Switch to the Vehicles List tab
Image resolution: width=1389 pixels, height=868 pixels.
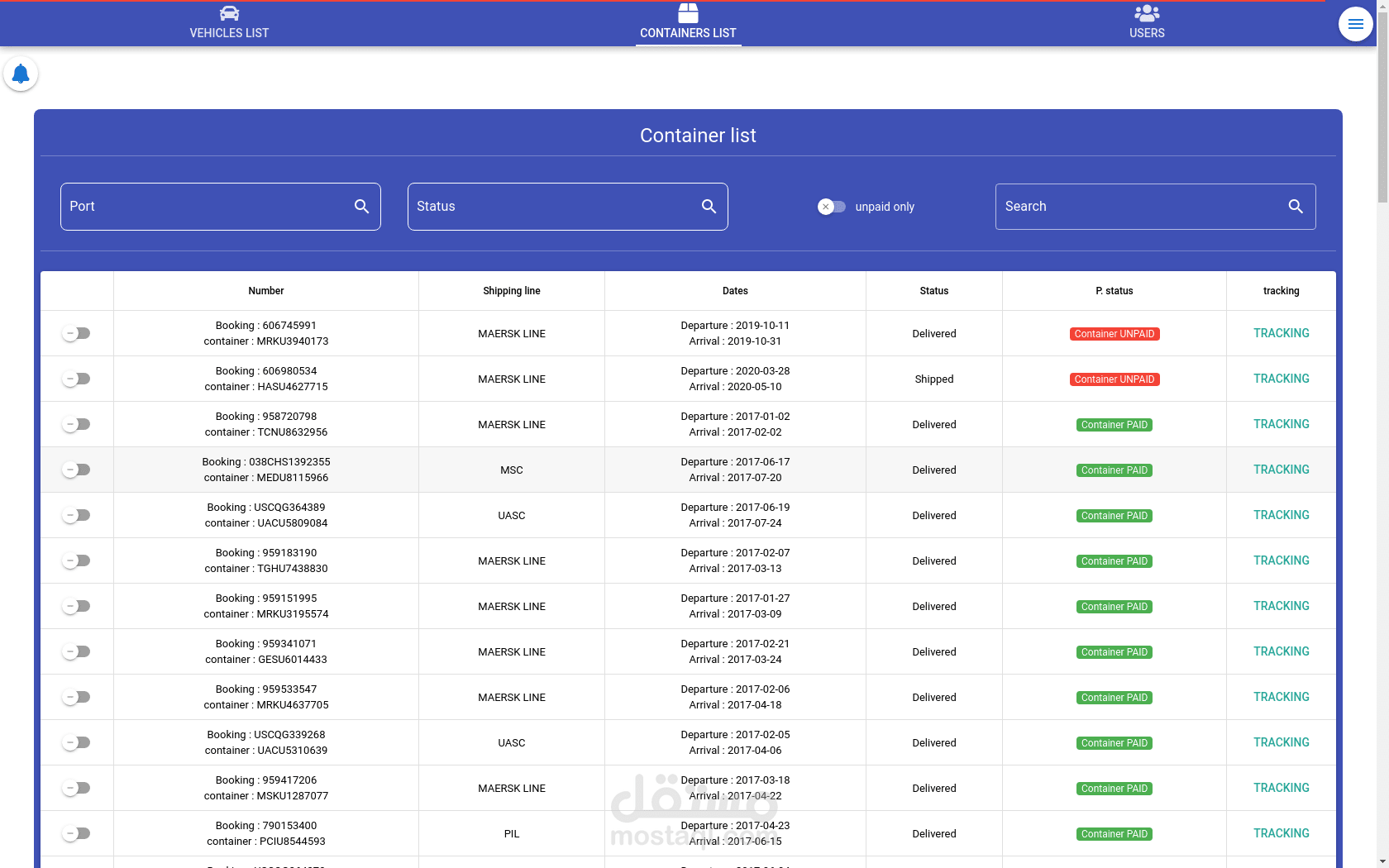tap(229, 23)
